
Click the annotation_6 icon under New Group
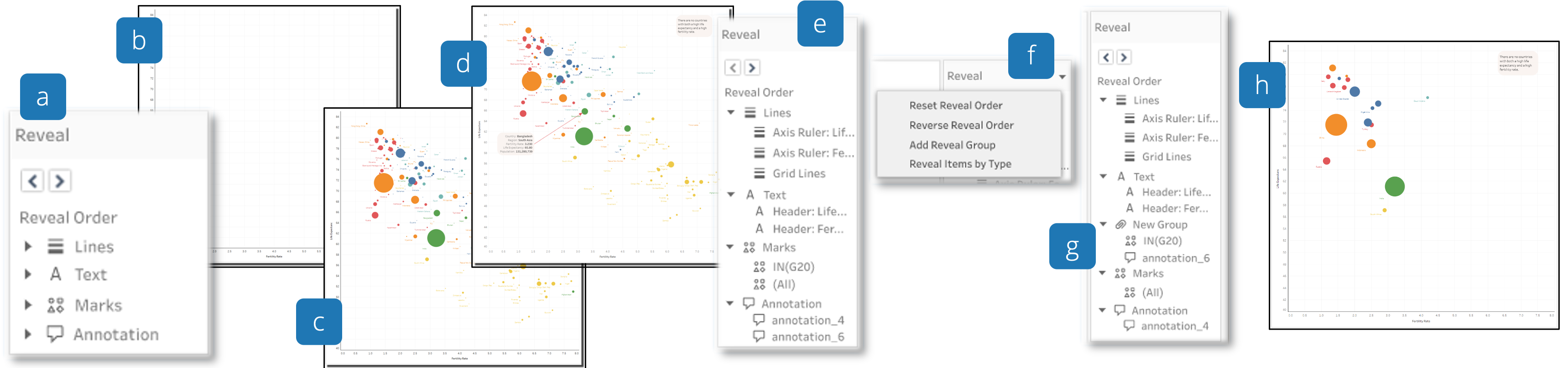pyautogui.click(x=1130, y=258)
